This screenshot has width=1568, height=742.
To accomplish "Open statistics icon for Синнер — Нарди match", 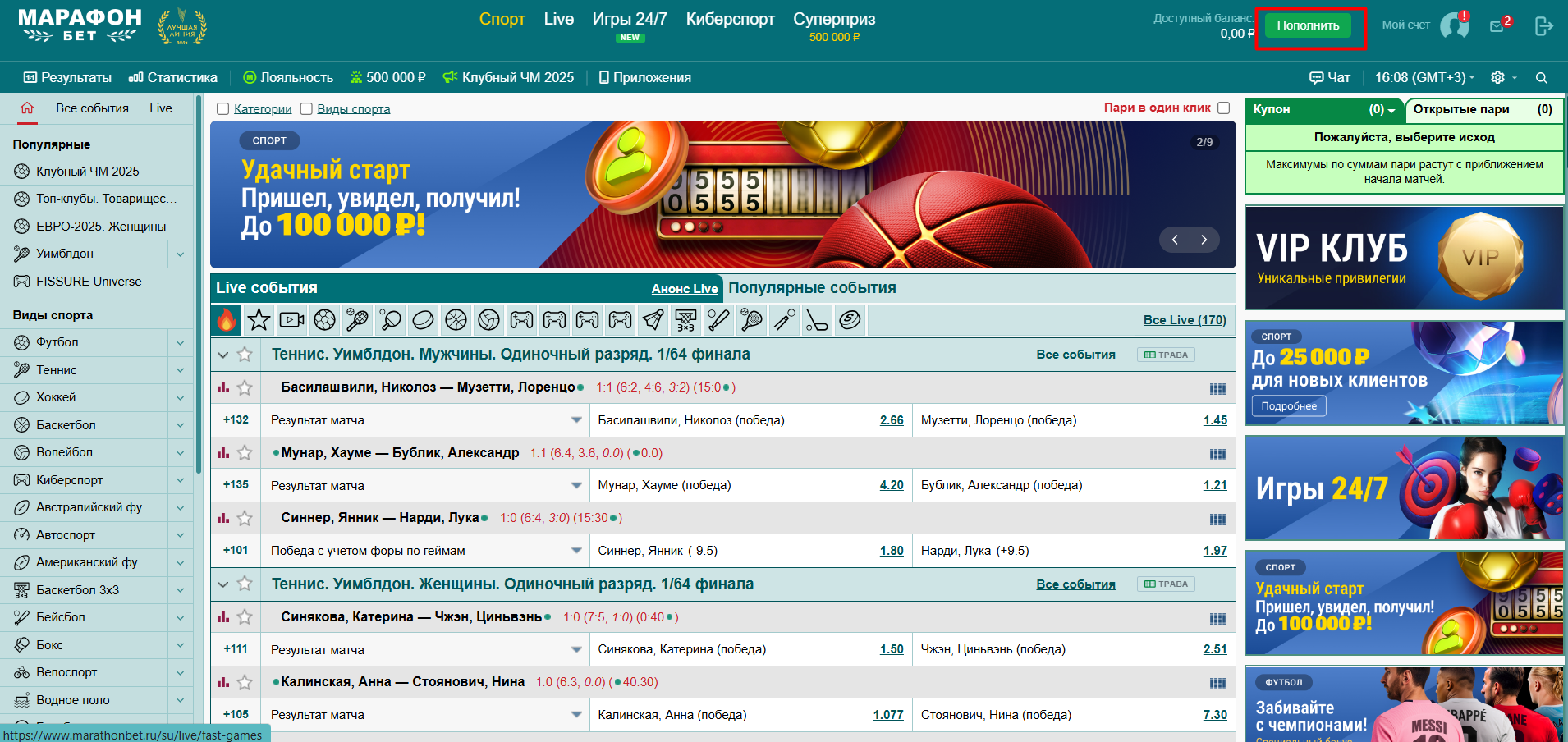I will (x=223, y=518).
